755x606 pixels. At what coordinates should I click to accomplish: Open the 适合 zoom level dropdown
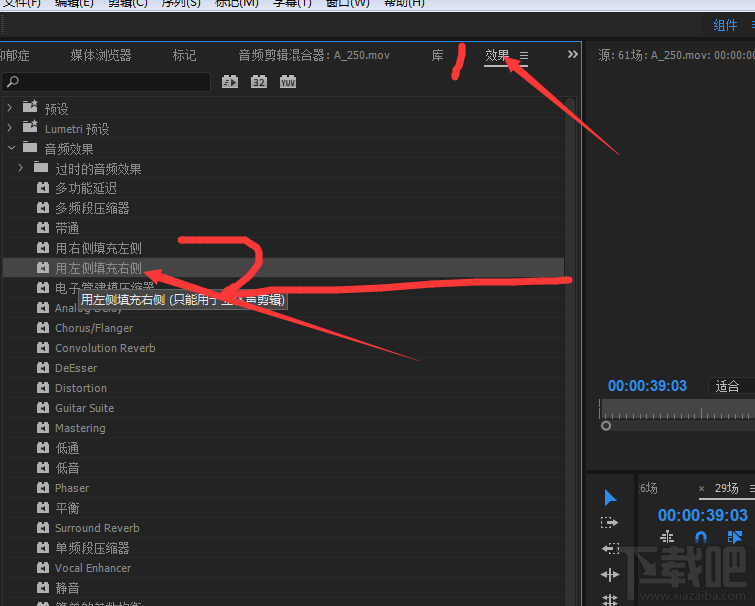coord(731,386)
